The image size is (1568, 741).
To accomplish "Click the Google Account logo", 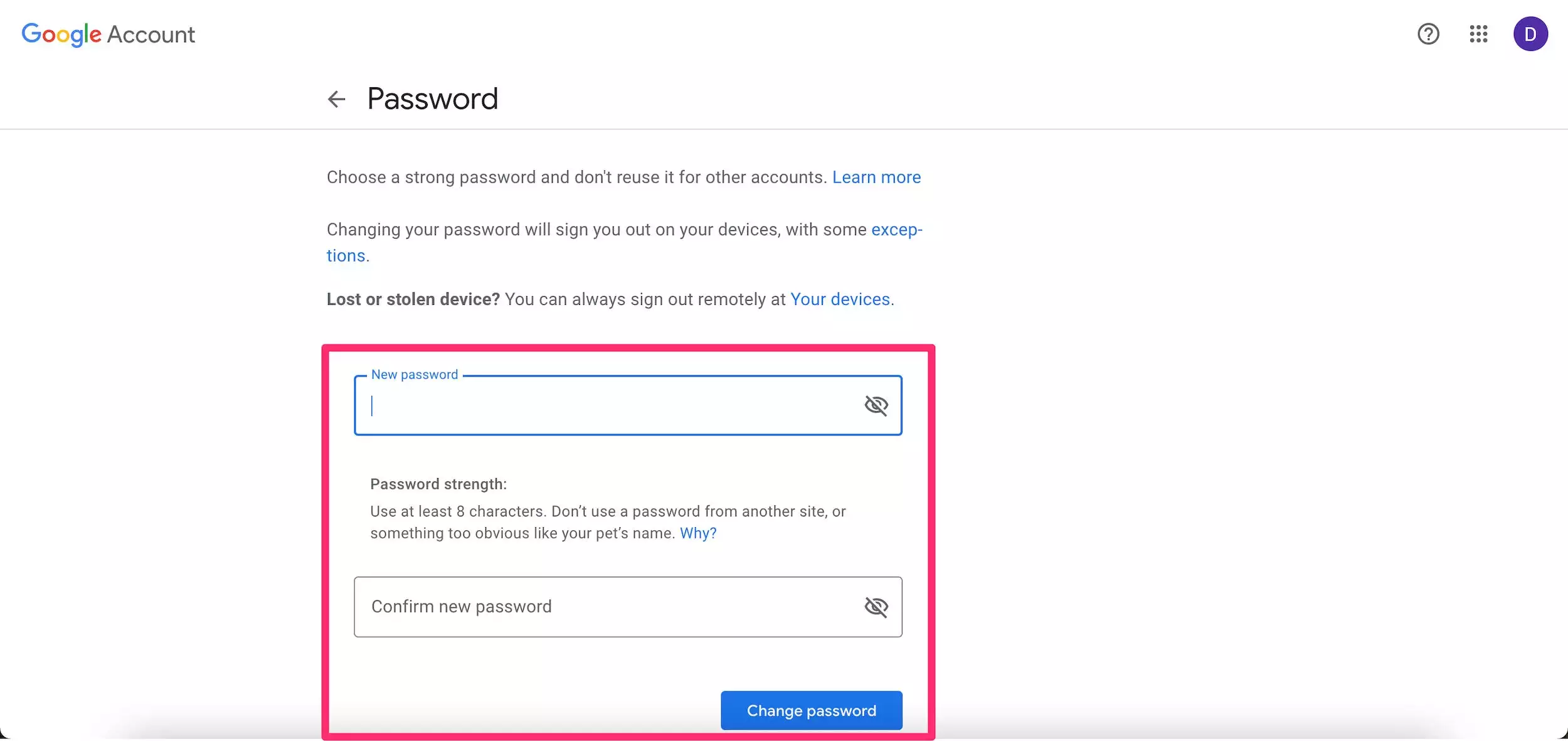I will pos(108,35).
